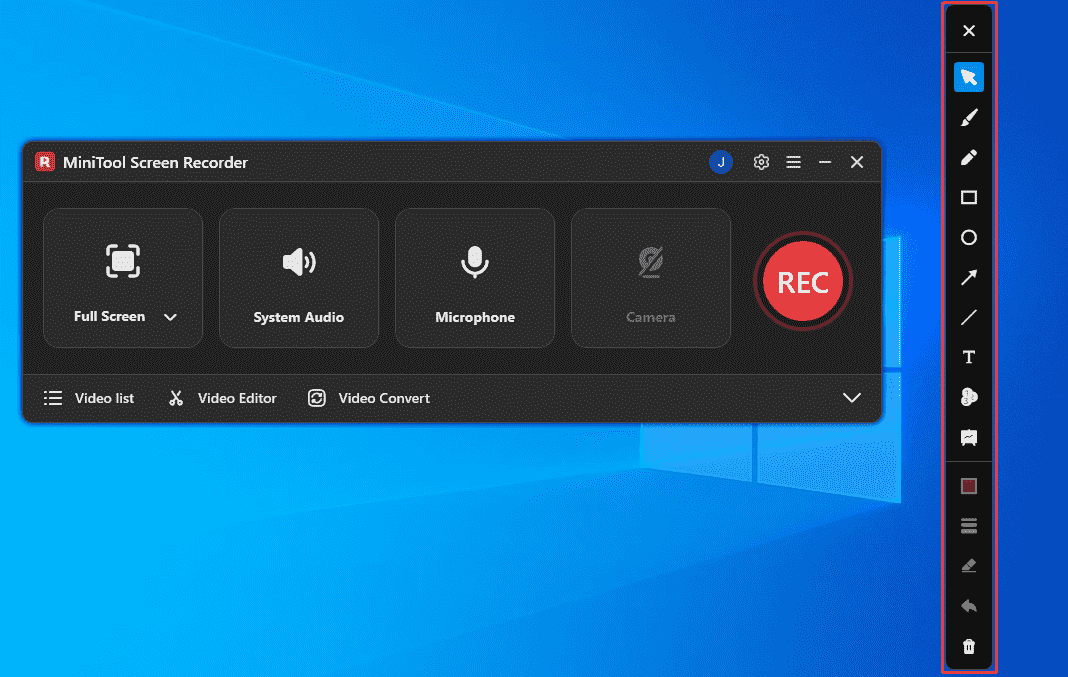Pick the arrow annotation tool

pos(968,277)
